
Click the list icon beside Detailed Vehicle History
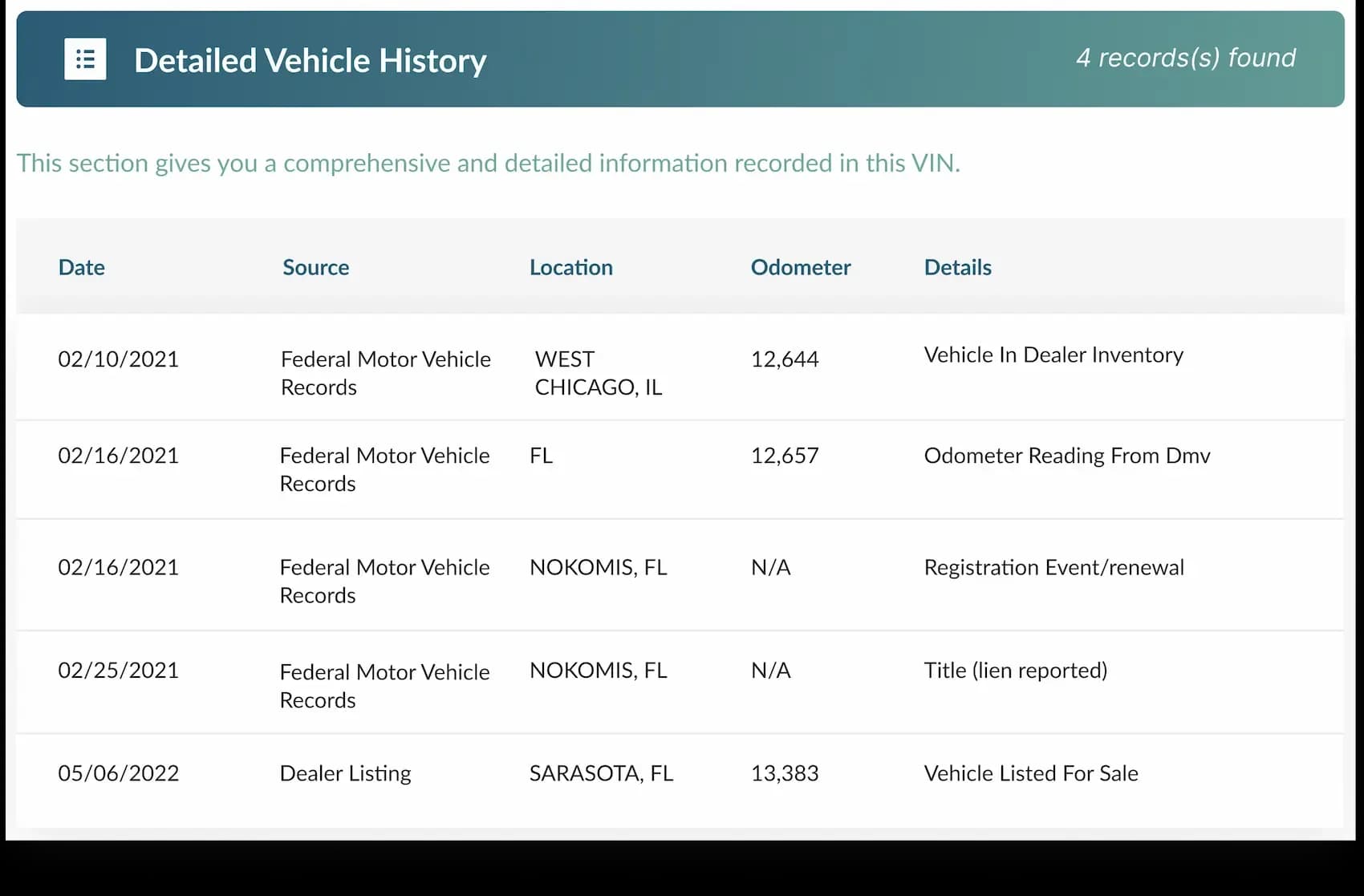click(85, 59)
